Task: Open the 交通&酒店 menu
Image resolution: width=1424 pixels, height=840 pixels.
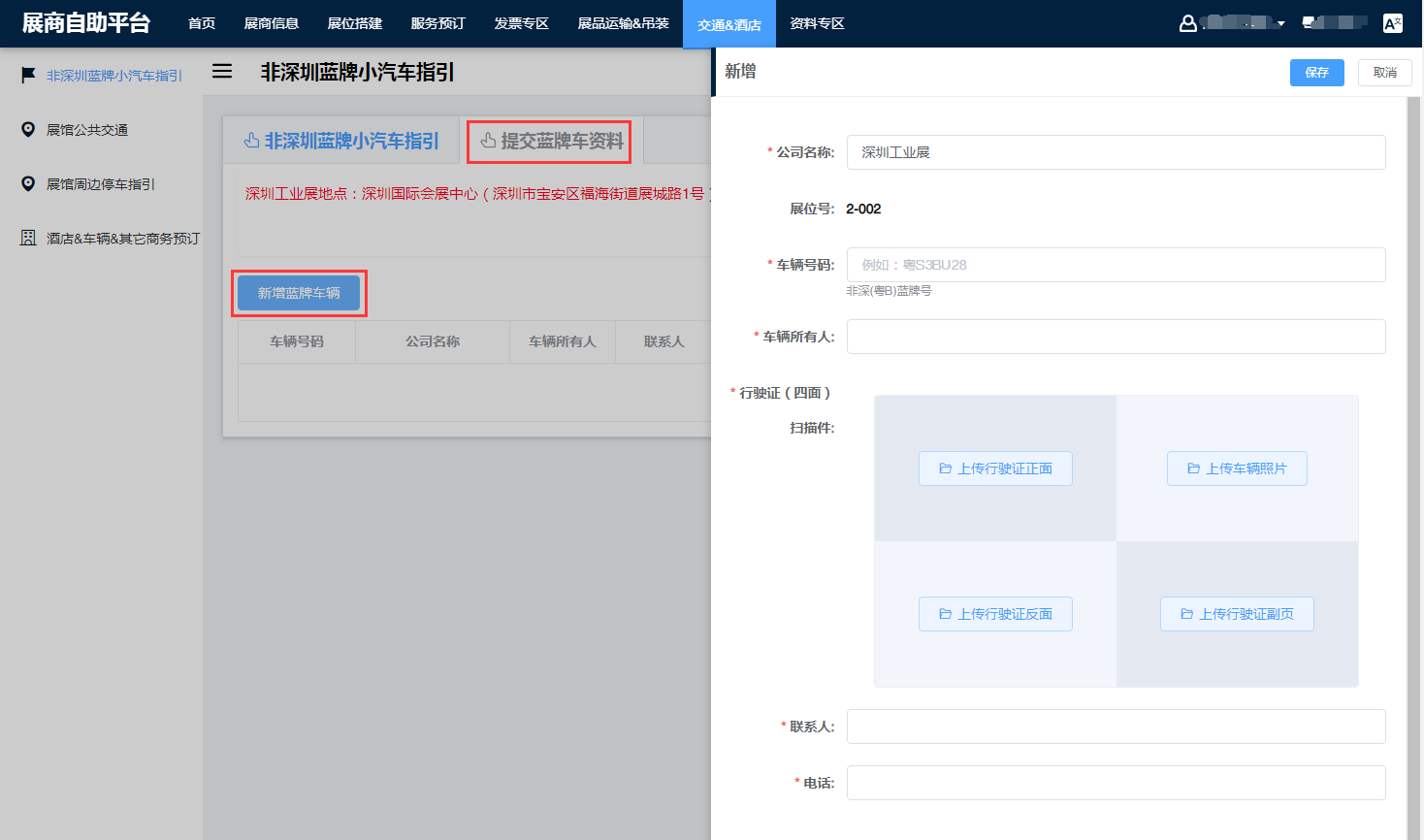Action: point(728,24)
